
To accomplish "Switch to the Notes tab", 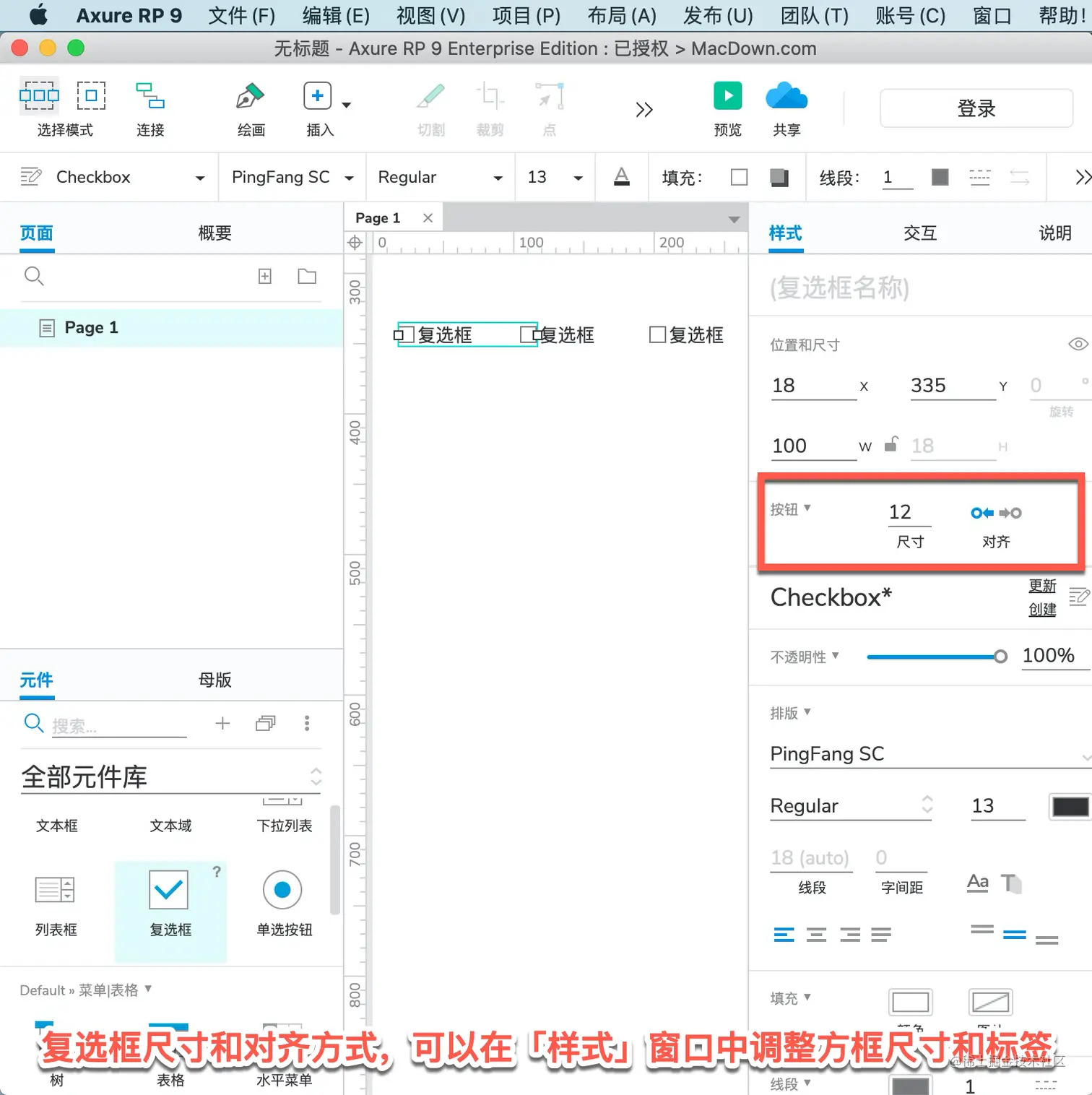I will (1055, 233).
